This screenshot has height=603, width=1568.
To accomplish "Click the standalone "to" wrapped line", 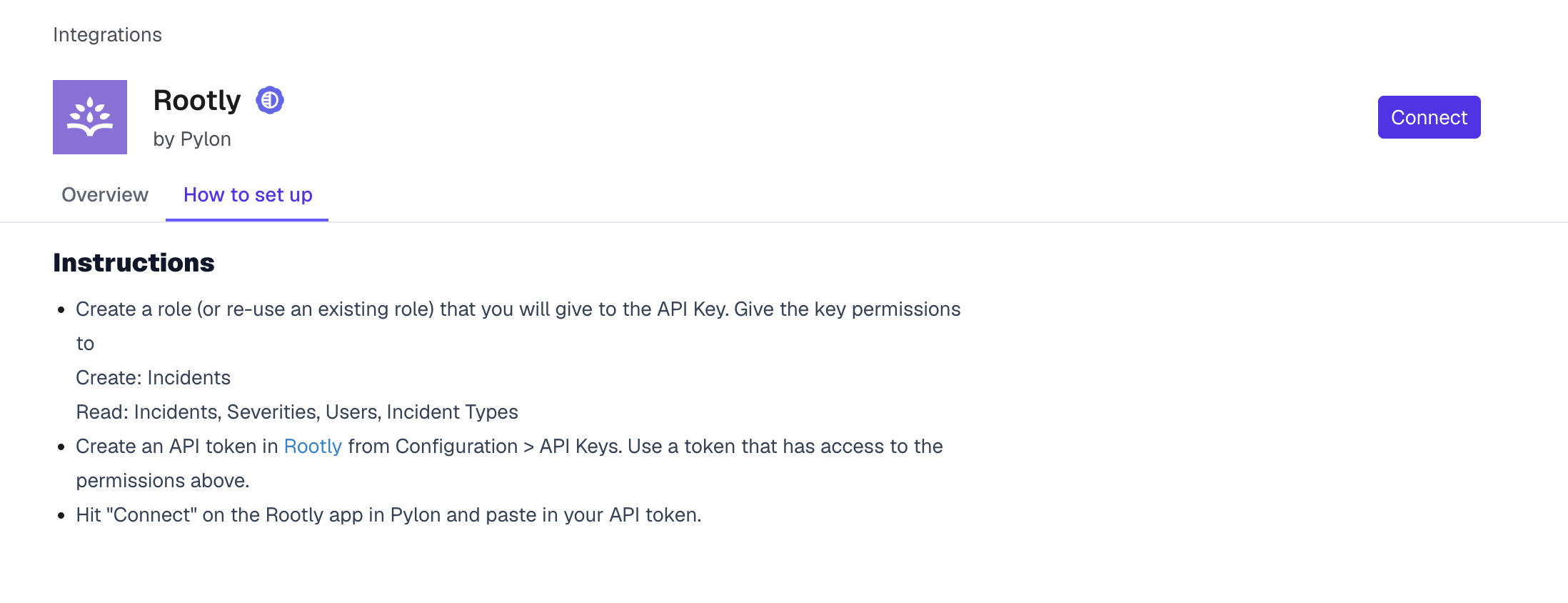I will pyautogui.click(x=85, y=344).
